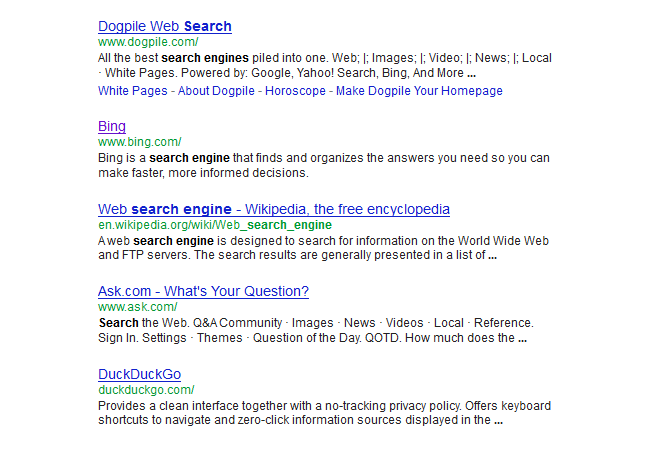Open the DuckDuckGo result title
Image resolution: width=652 pixels, height=450 pixels.
[139, 374]
